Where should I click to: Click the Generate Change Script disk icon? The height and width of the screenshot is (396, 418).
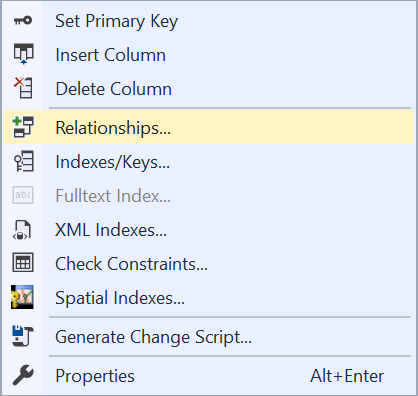(23, 336)
